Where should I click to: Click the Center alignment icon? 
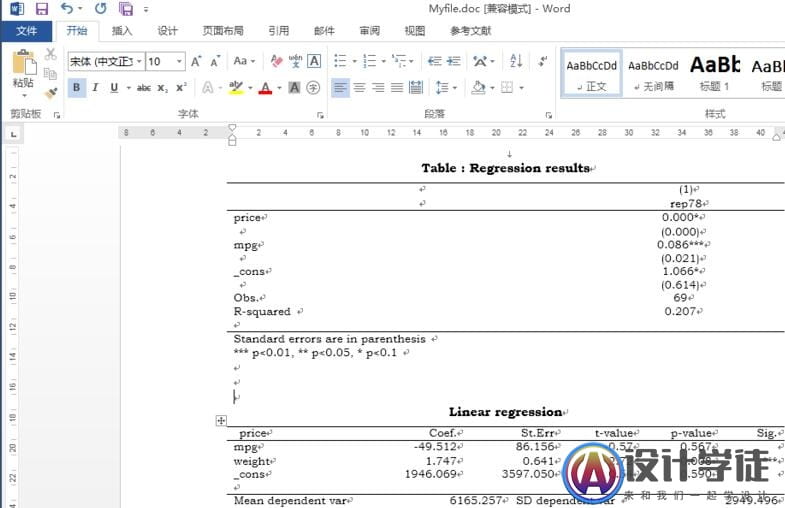(359, 88)
